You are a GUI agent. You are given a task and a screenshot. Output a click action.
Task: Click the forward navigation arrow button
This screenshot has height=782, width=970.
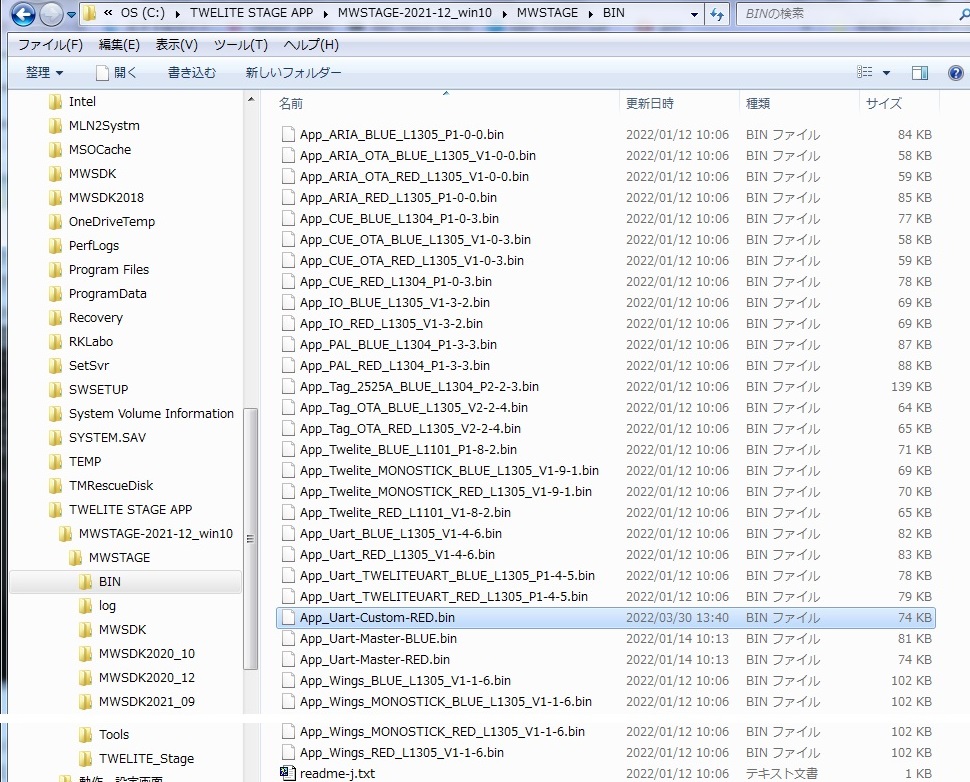[x=51, y=14]
